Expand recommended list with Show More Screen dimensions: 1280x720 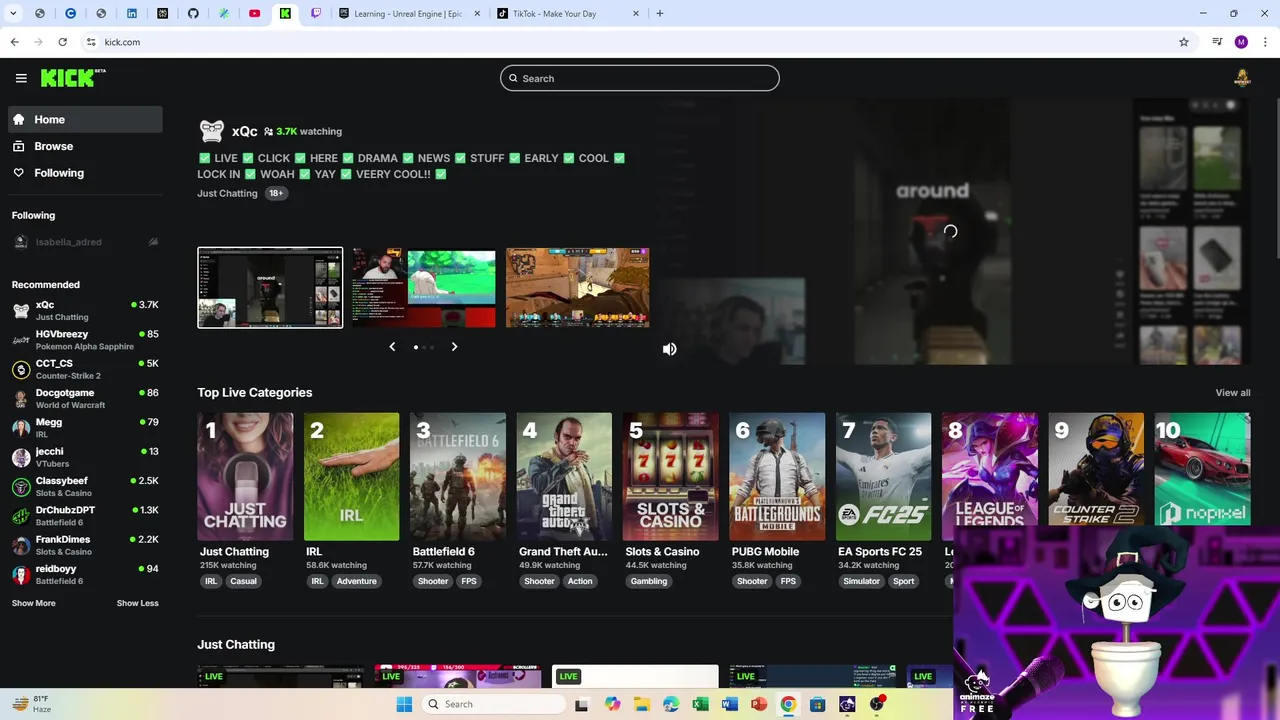34,603
